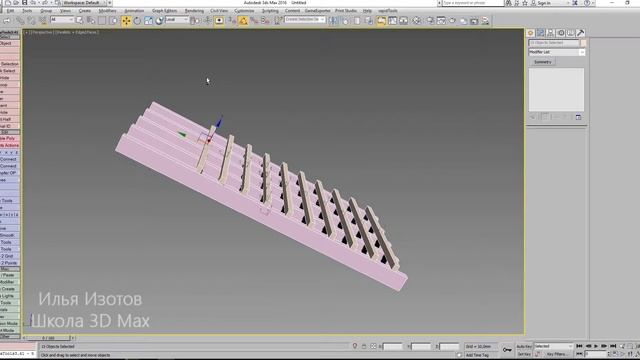
Task: Click the Help question mark icon
Action: [587, 3]
